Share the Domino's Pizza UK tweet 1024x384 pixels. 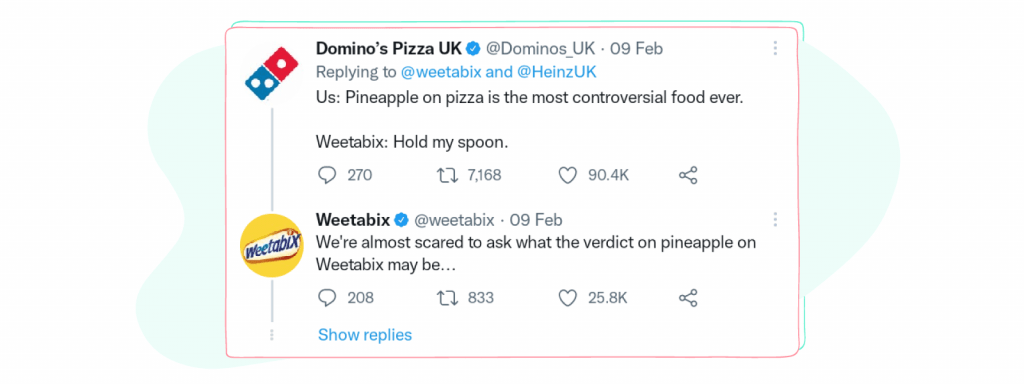pos(688,175)
